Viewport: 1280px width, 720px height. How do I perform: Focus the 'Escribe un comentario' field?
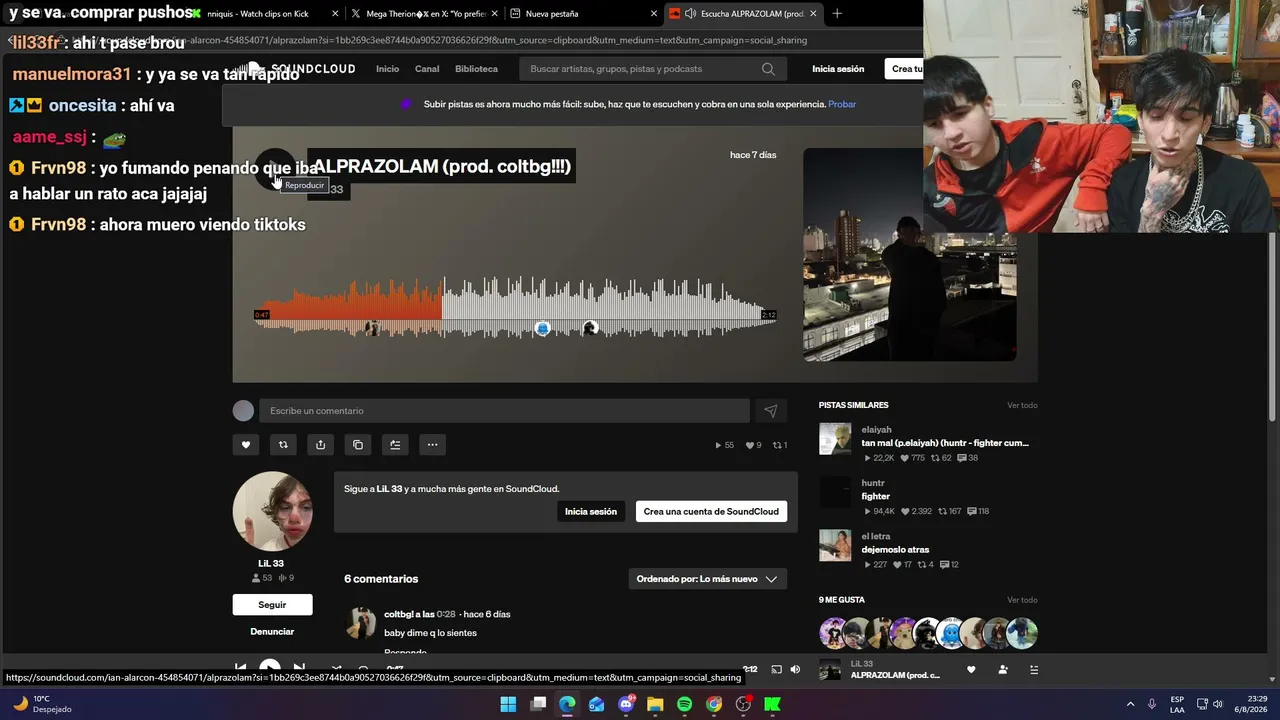coord(504,411)
